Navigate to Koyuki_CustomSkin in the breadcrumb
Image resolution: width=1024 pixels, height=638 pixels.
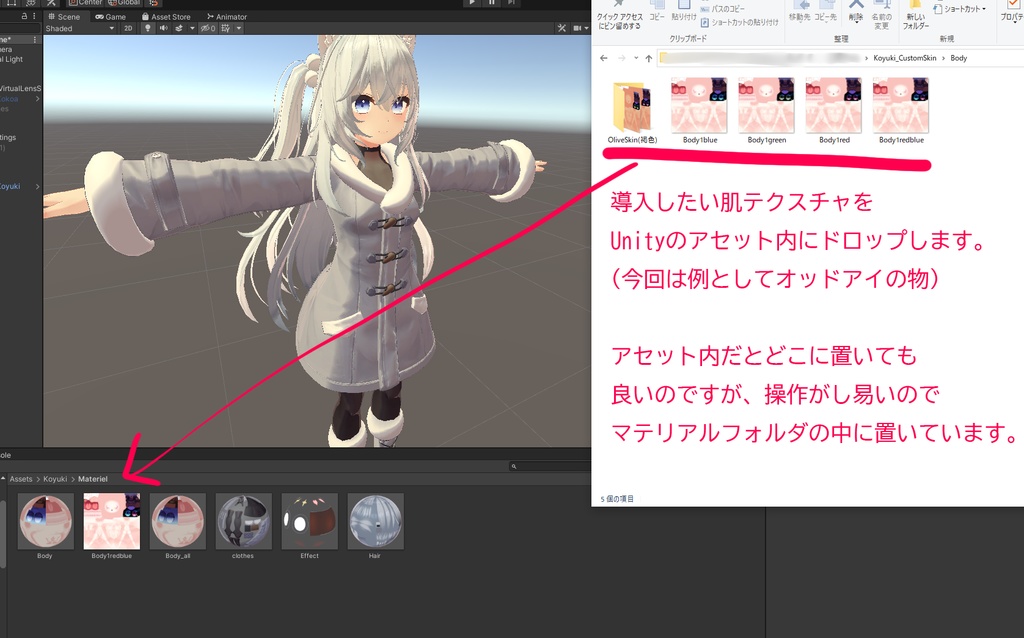[907, 58]
